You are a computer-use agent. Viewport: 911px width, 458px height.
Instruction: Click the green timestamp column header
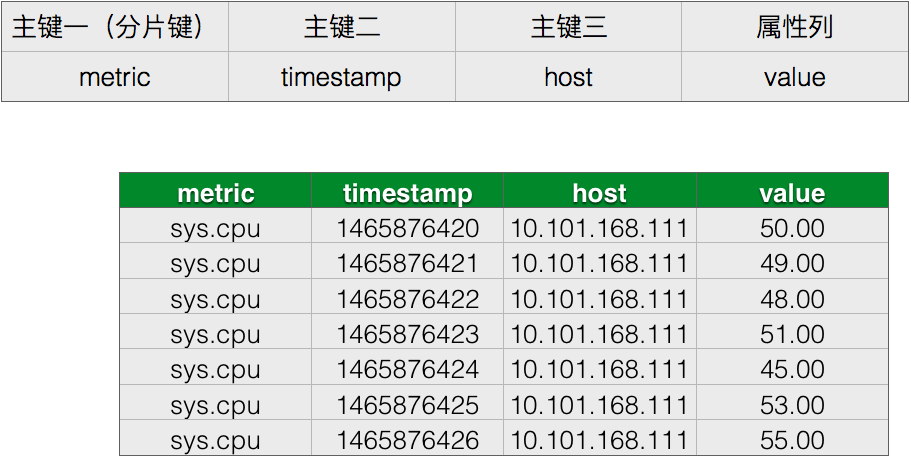(407, 191)
